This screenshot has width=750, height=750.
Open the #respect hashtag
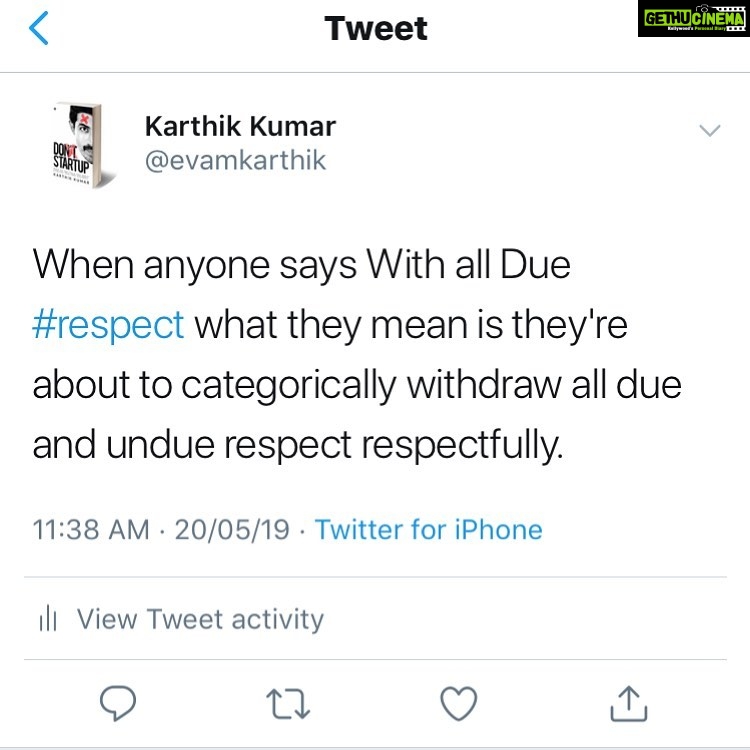tap(108, 325)
